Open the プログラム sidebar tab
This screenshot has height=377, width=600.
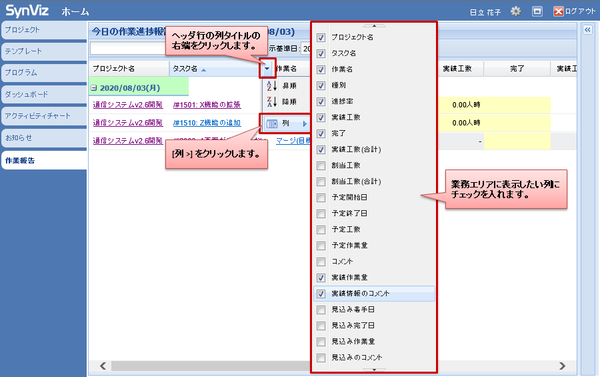tap(44, 73)
